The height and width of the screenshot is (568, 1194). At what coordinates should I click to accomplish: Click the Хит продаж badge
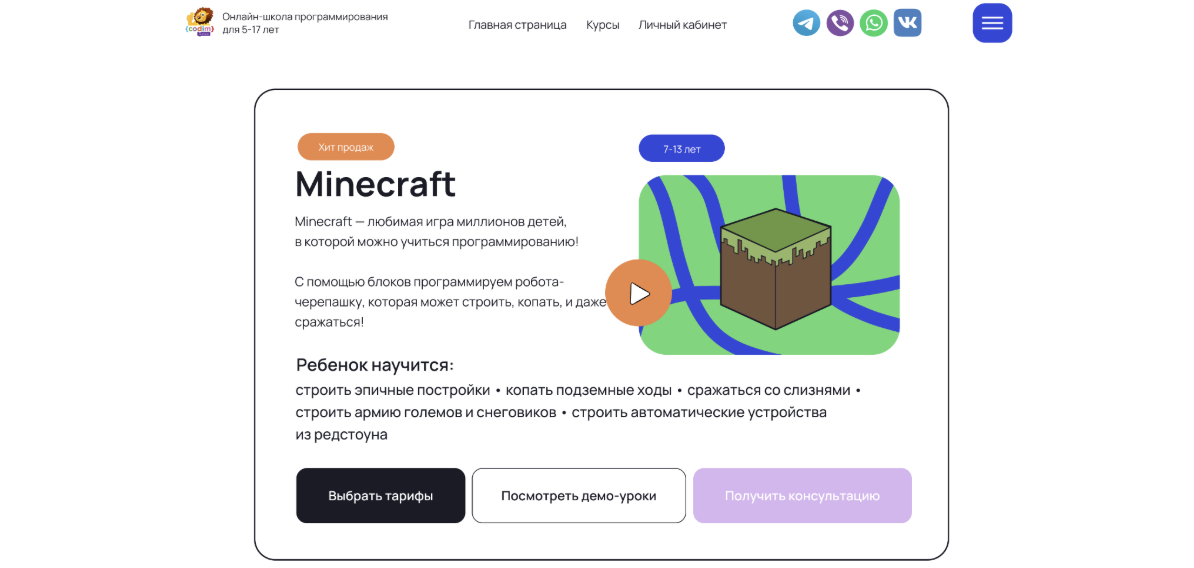tap(346, 147)
